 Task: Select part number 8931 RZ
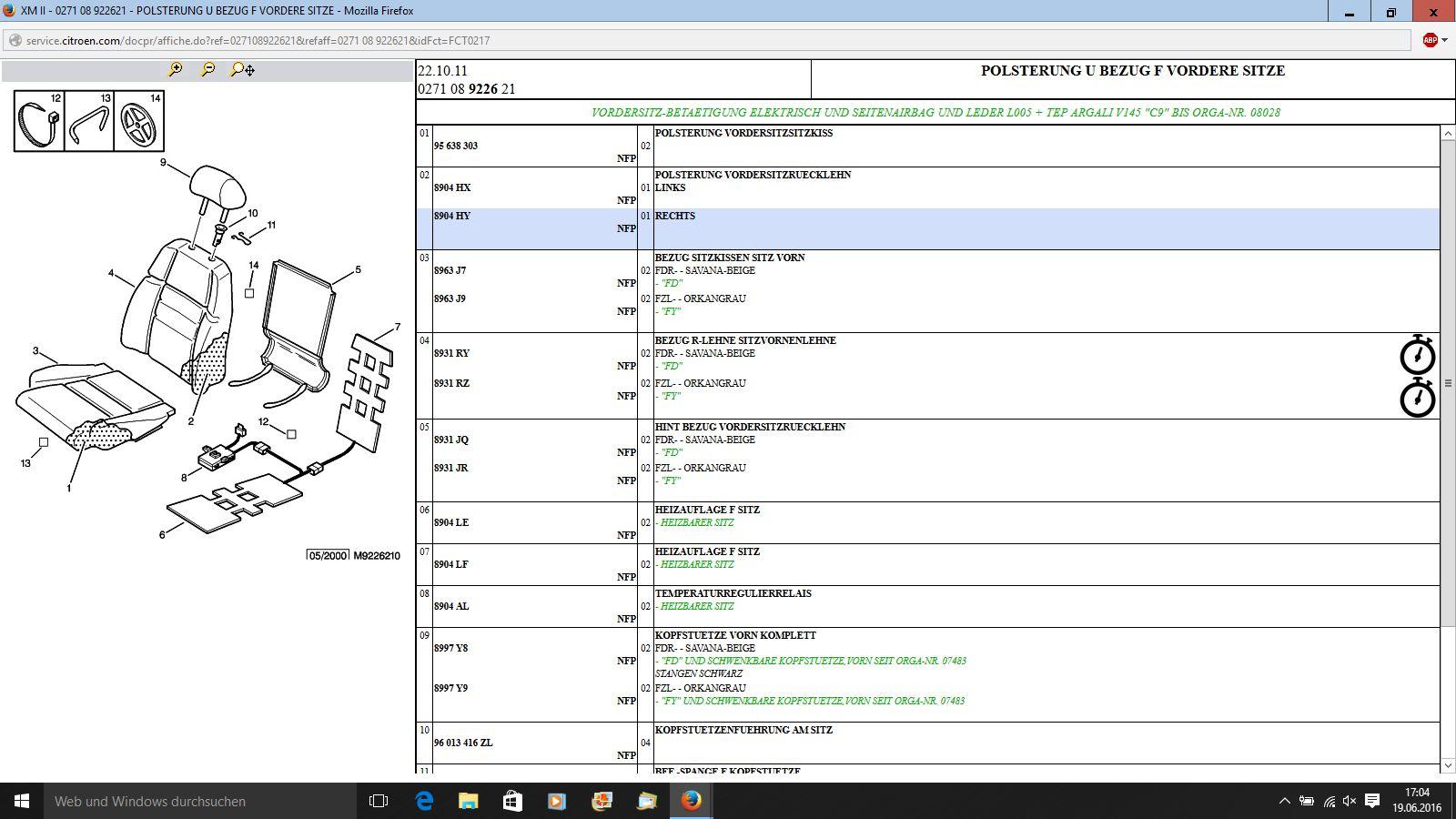tap(451, 383)
